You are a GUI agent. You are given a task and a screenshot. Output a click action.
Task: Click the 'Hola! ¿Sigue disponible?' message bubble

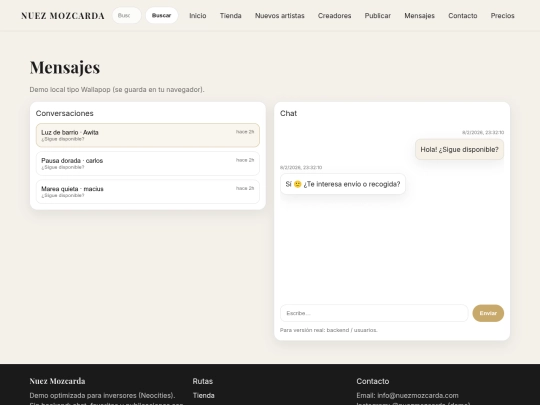click(x=459, y=149)
